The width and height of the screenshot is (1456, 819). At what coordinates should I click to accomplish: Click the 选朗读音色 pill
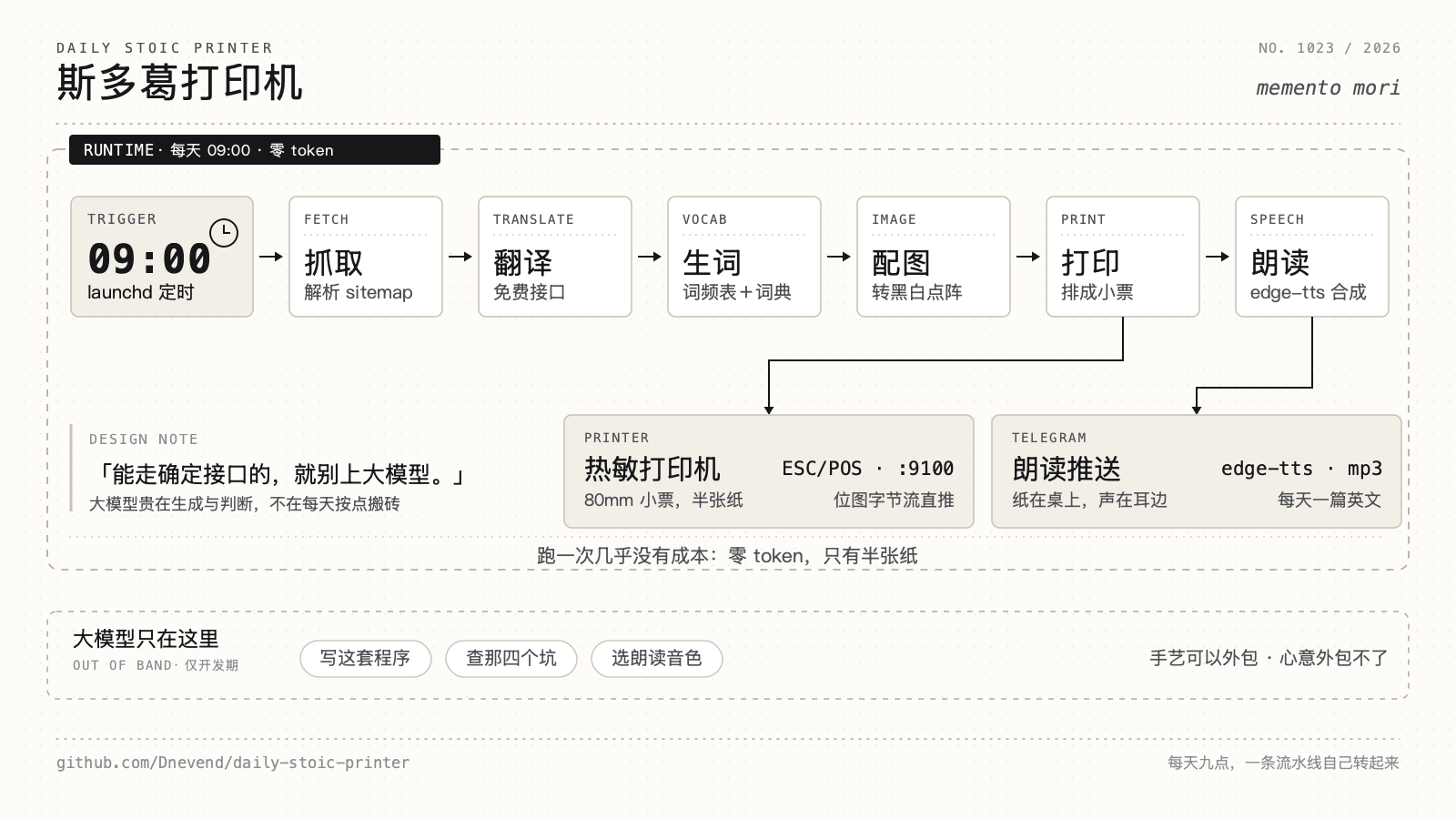pos(657,659)
